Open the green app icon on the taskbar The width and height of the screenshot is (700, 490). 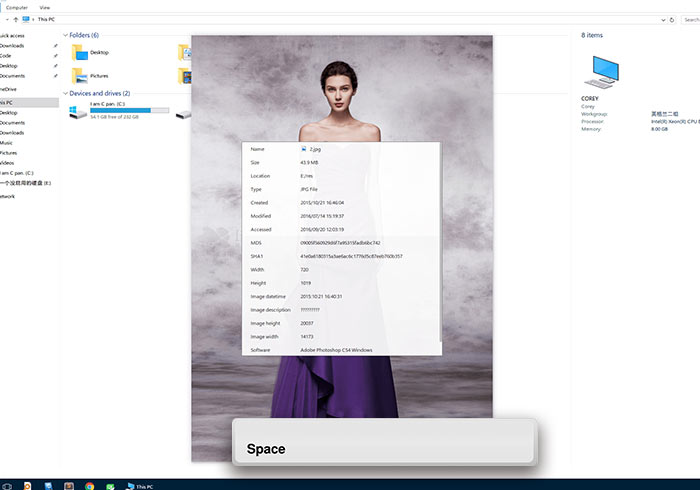click(110, 486)
